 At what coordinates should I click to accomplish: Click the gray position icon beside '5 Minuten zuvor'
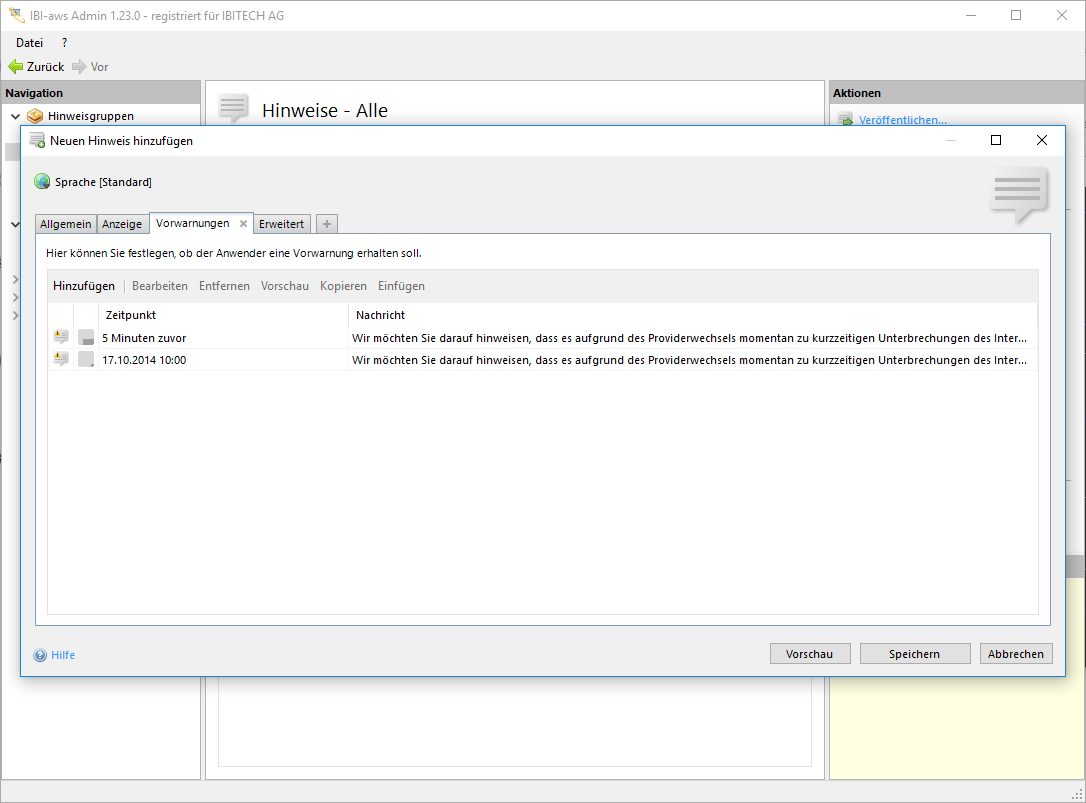(x=86, y=338)
